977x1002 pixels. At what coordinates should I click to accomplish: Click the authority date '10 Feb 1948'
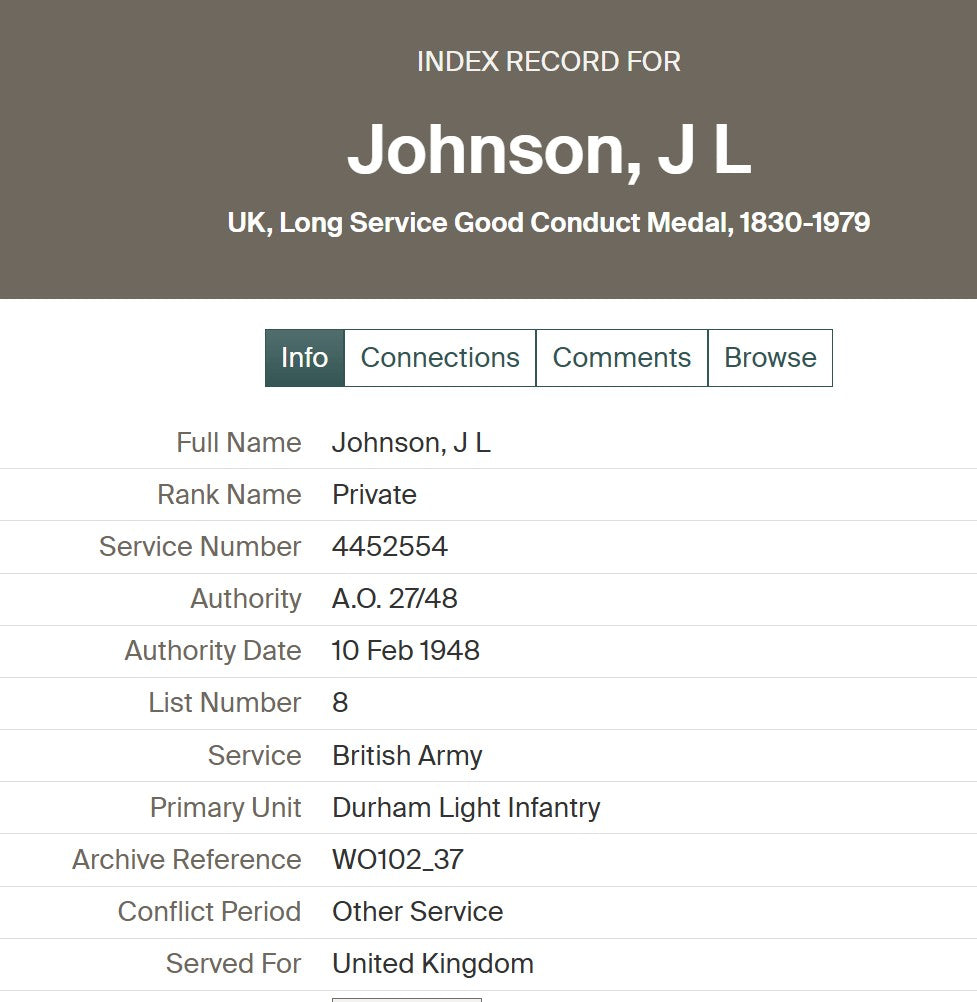click(x=406, y=651)
